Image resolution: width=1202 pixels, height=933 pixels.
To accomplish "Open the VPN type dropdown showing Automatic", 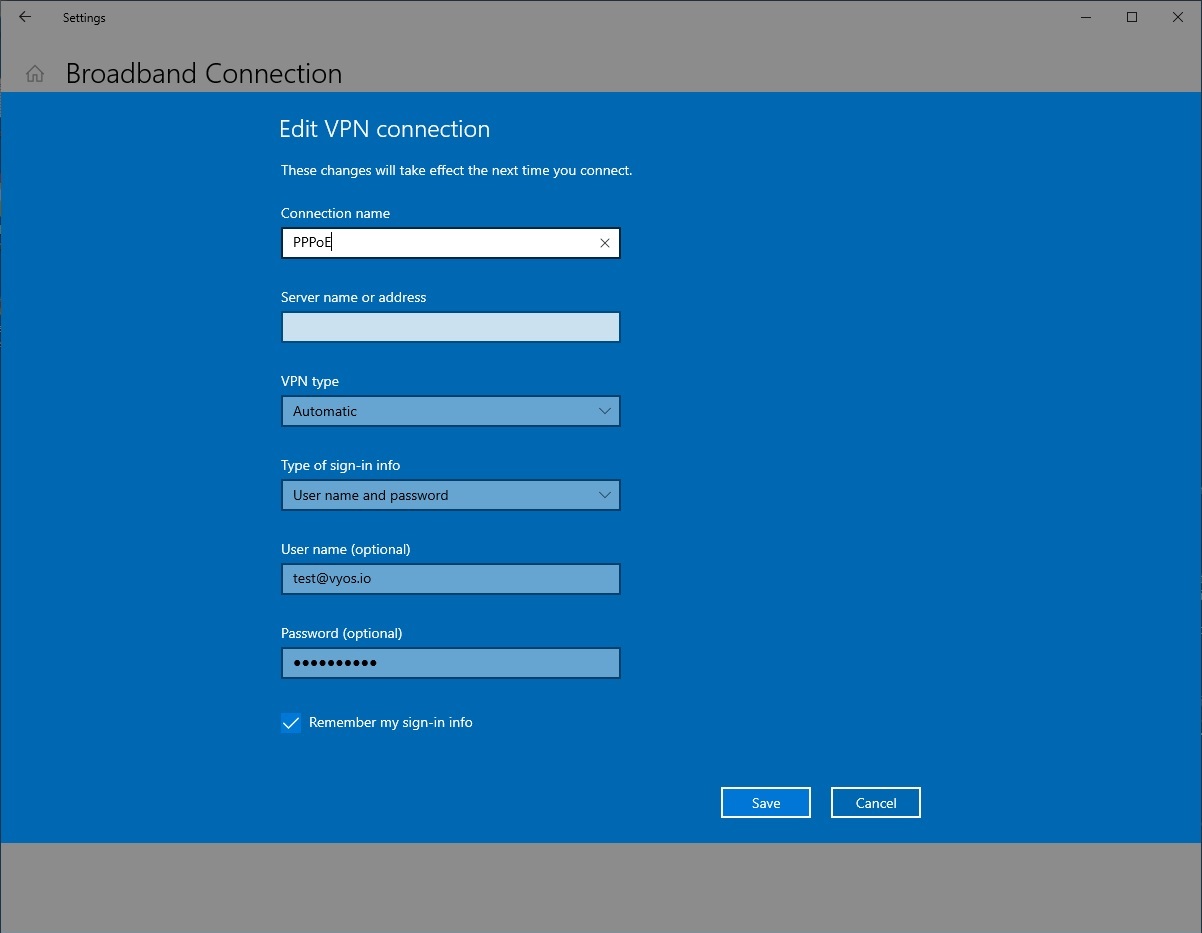I will [x=440, y=411].
